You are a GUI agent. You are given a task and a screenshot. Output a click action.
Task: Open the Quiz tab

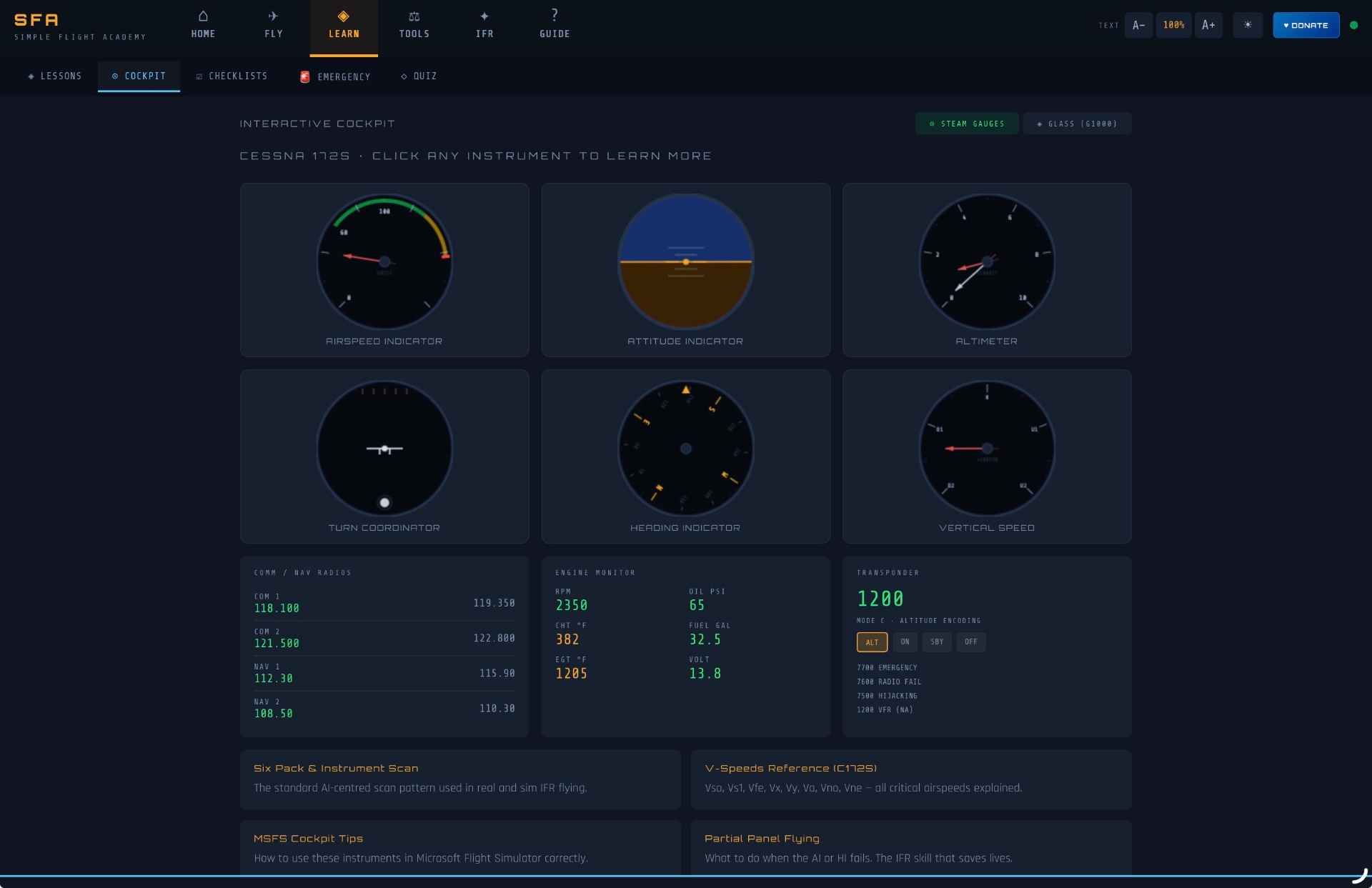[x=419, y=76]
